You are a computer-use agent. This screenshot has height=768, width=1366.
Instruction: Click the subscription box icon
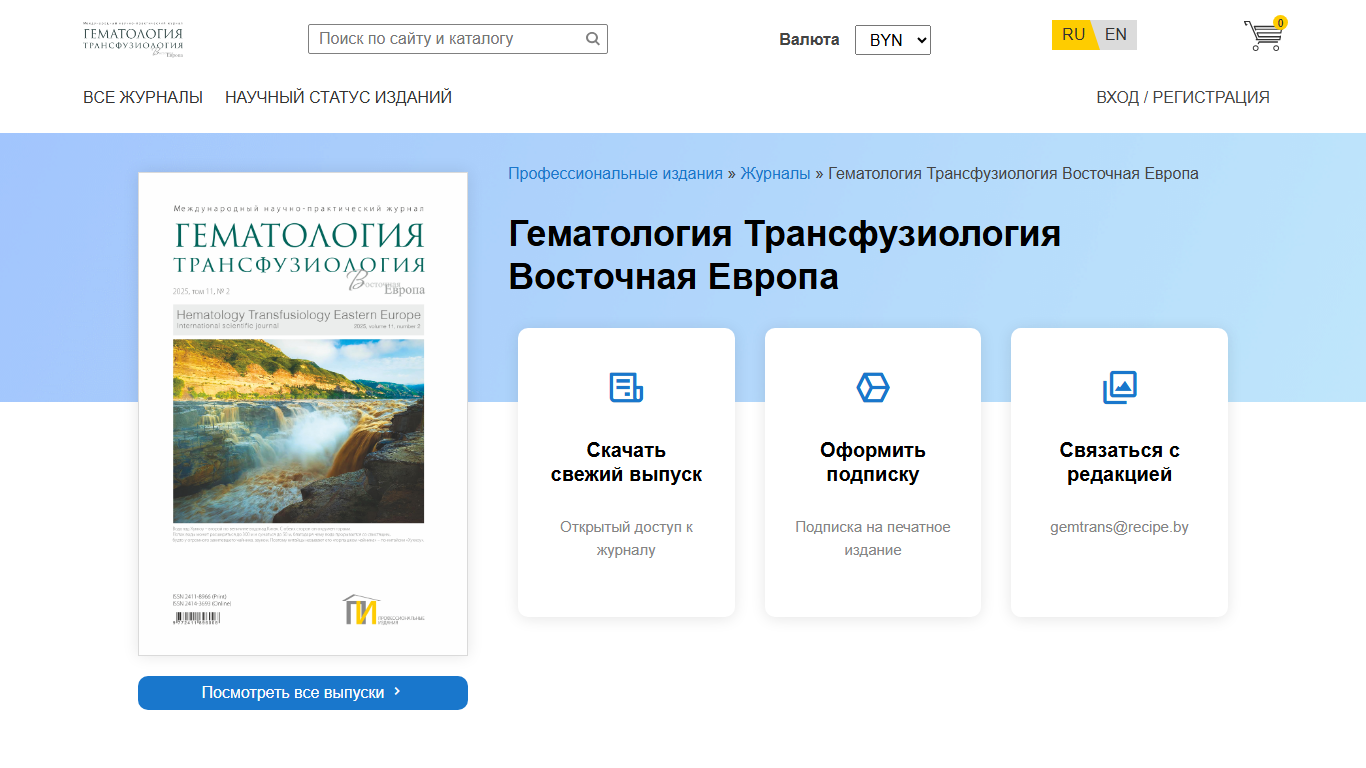[x=873, y=387]
